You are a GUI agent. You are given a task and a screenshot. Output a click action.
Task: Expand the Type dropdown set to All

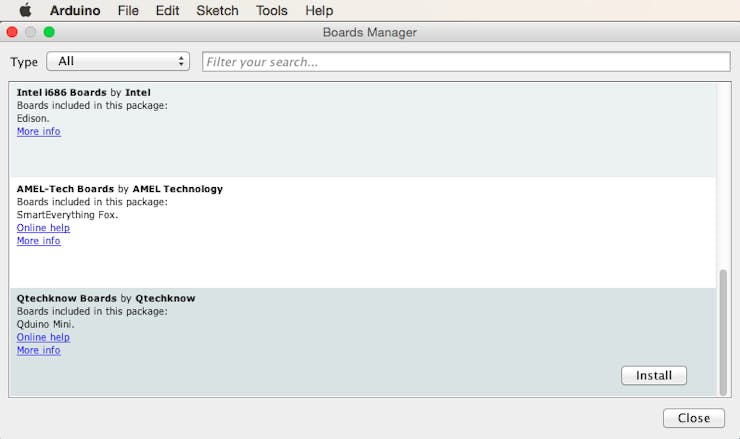[118, 61]
